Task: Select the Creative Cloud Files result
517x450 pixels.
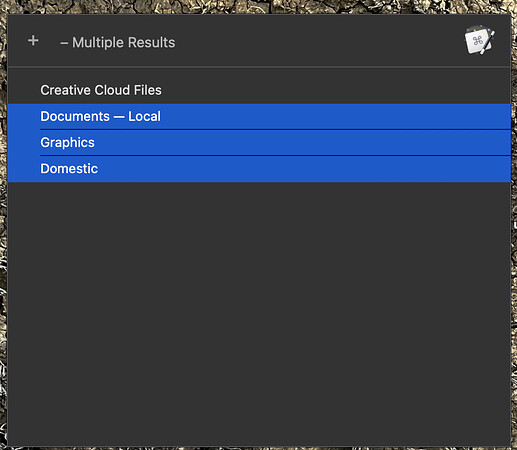Action: 259,90
